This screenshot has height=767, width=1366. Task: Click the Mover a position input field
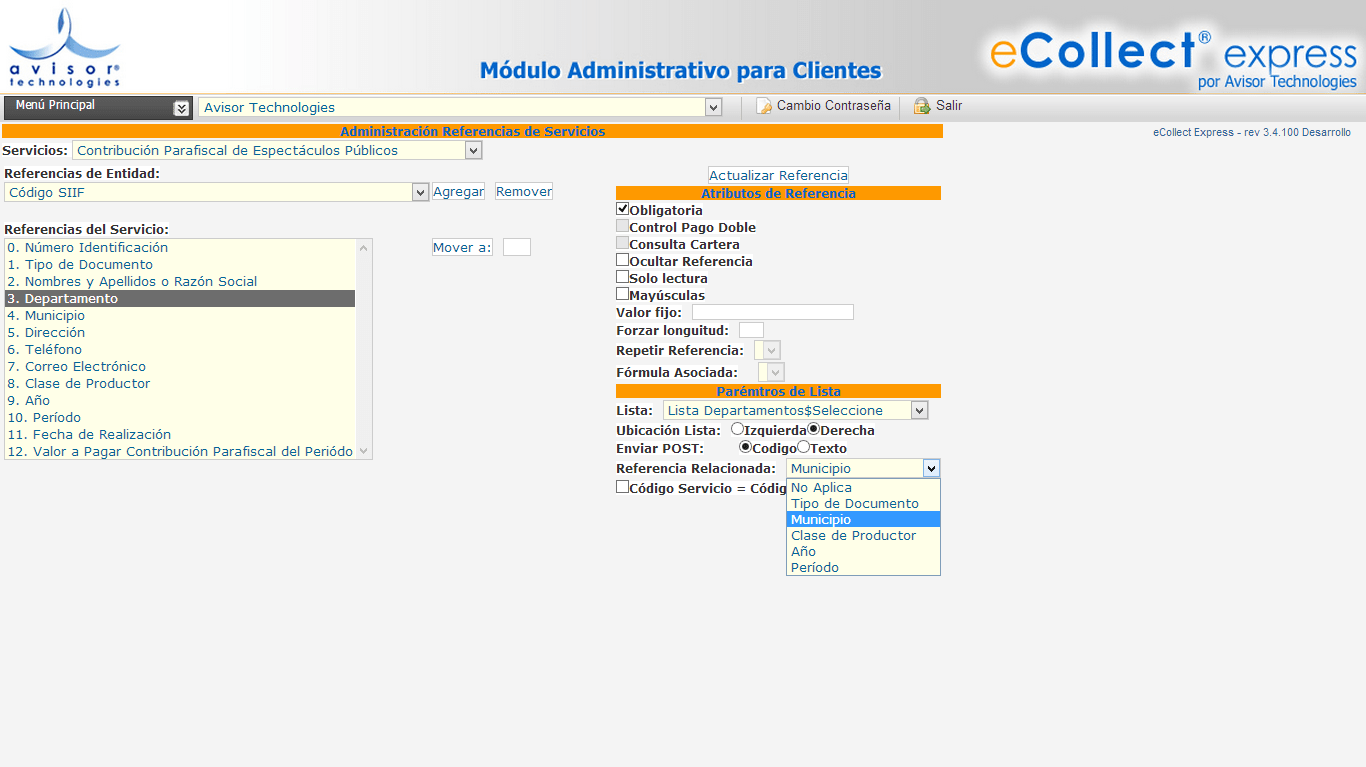(517, 247)
